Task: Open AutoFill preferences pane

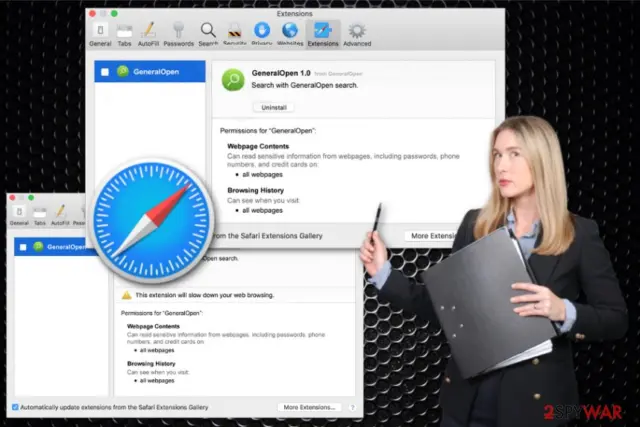Action: pyautogui.click(x=148, y=35)
